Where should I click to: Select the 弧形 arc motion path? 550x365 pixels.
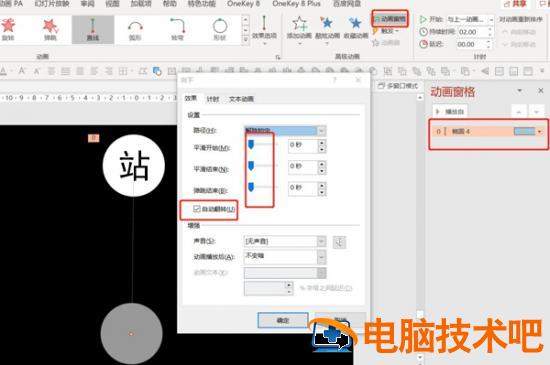click(135, 29)
